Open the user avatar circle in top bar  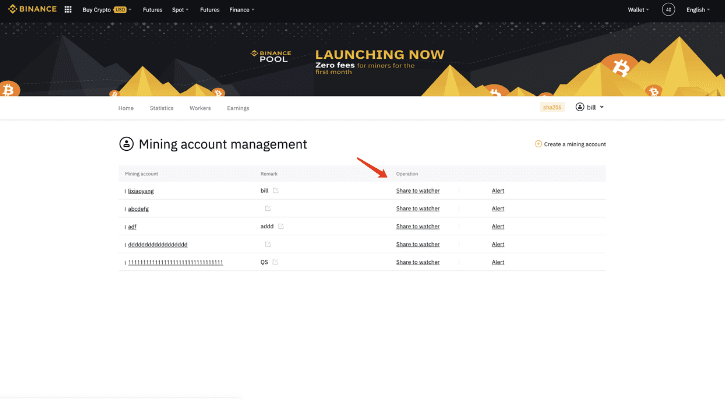(668, 9)
